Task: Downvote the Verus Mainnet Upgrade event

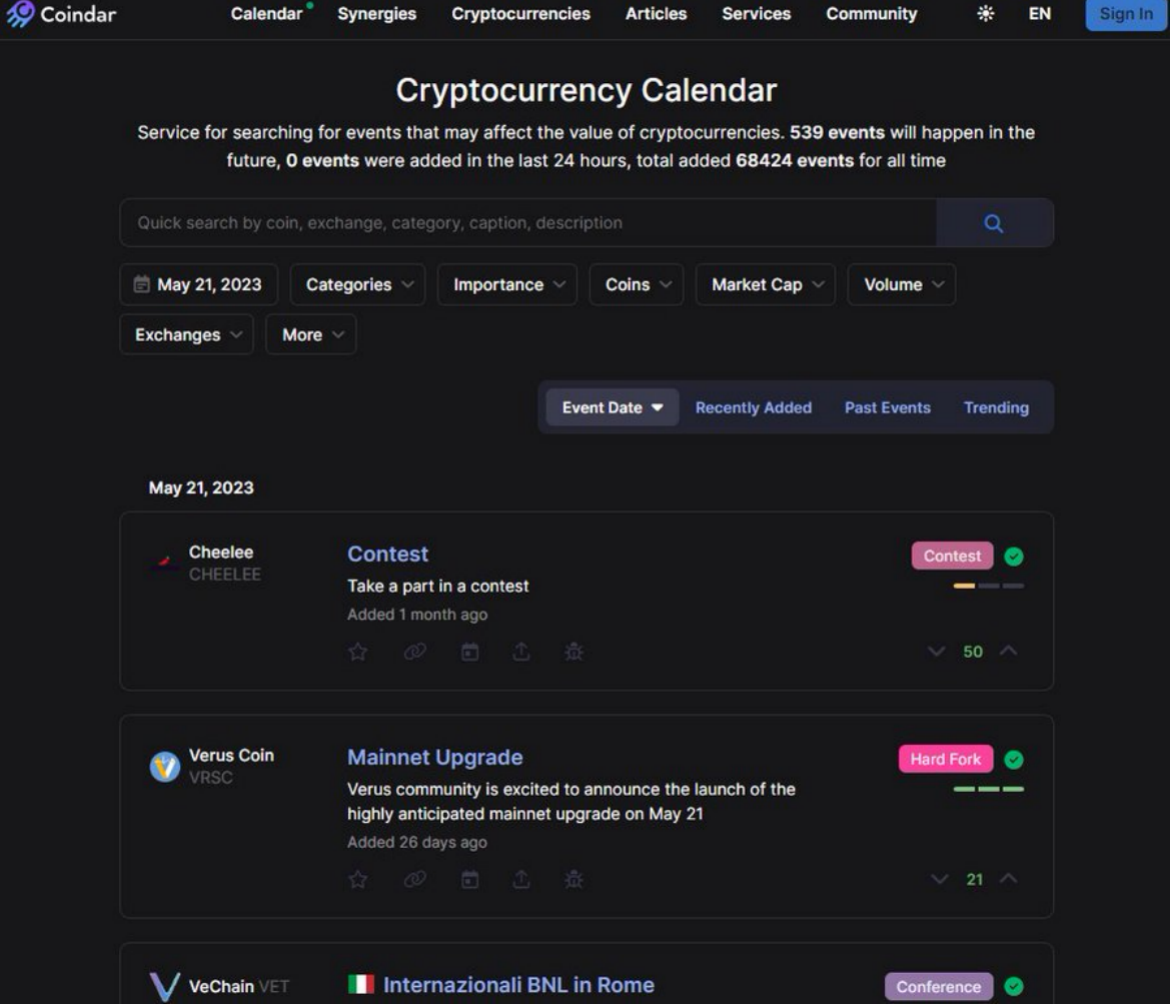Action: [x=939, y=879]
